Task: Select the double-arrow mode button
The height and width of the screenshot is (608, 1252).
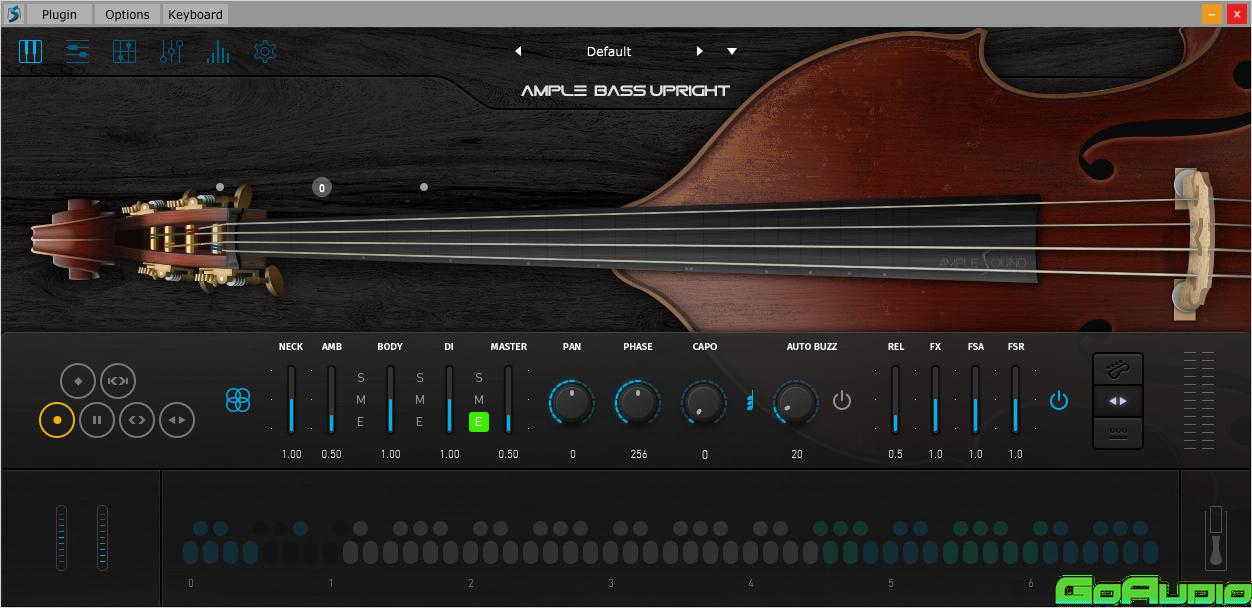Action: pos(1118,401)
